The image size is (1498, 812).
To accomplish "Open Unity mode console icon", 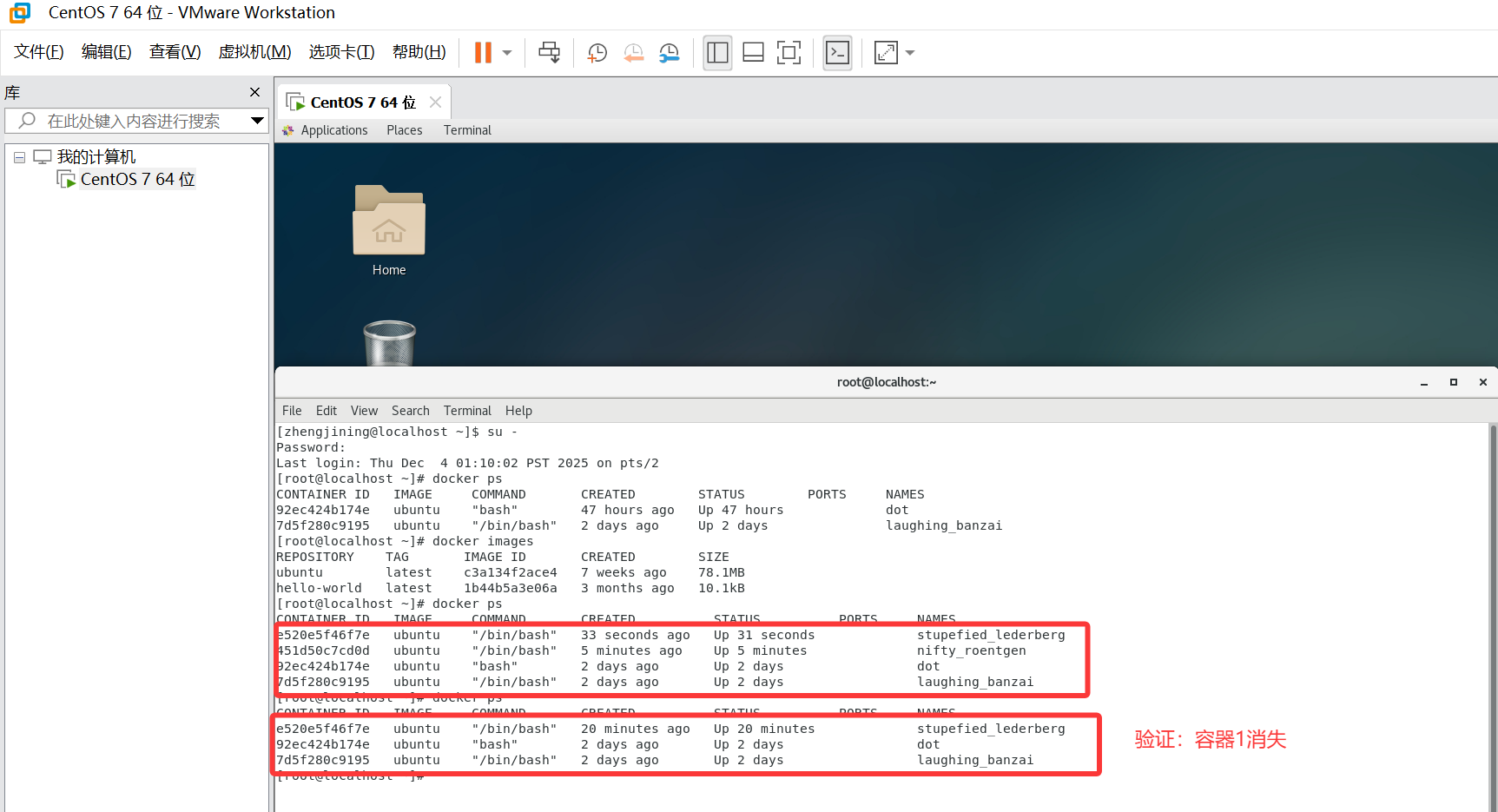I will click(836, 52).
